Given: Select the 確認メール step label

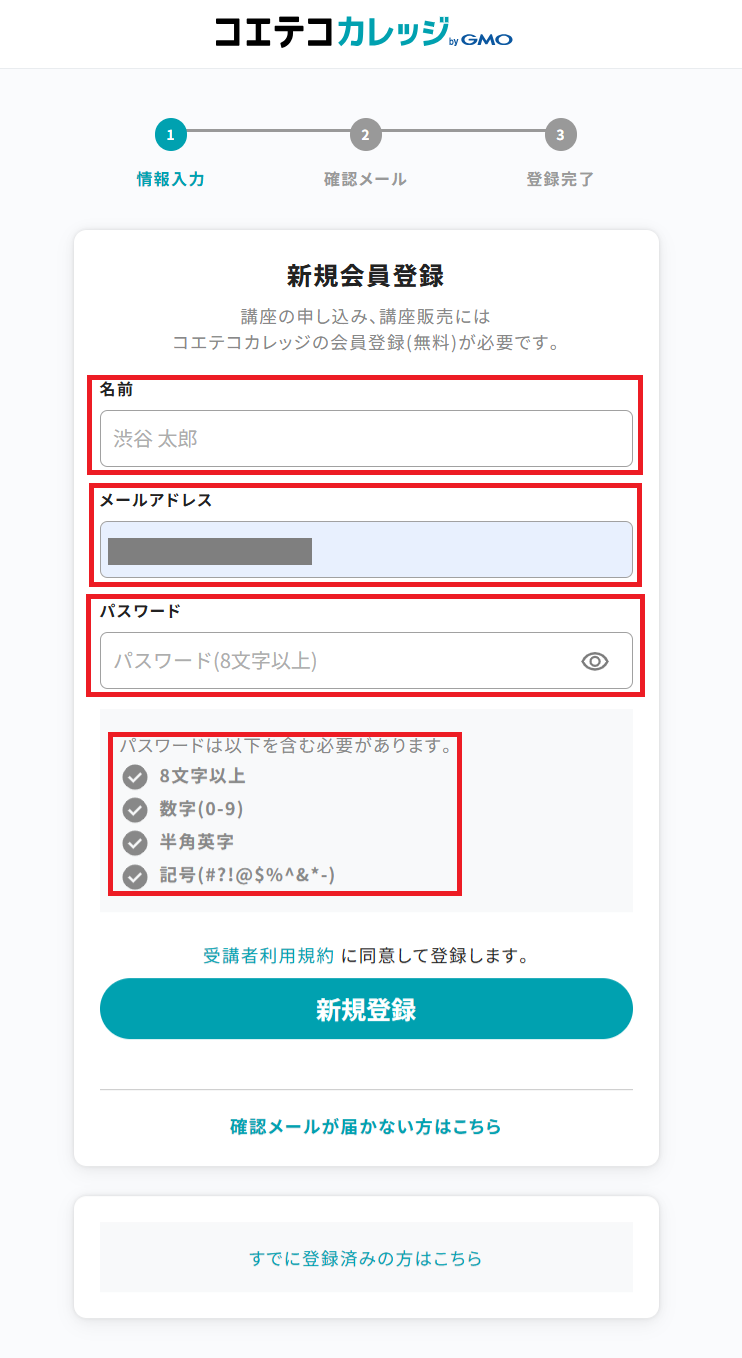Looking at the screenshot, I should point(365,180).
